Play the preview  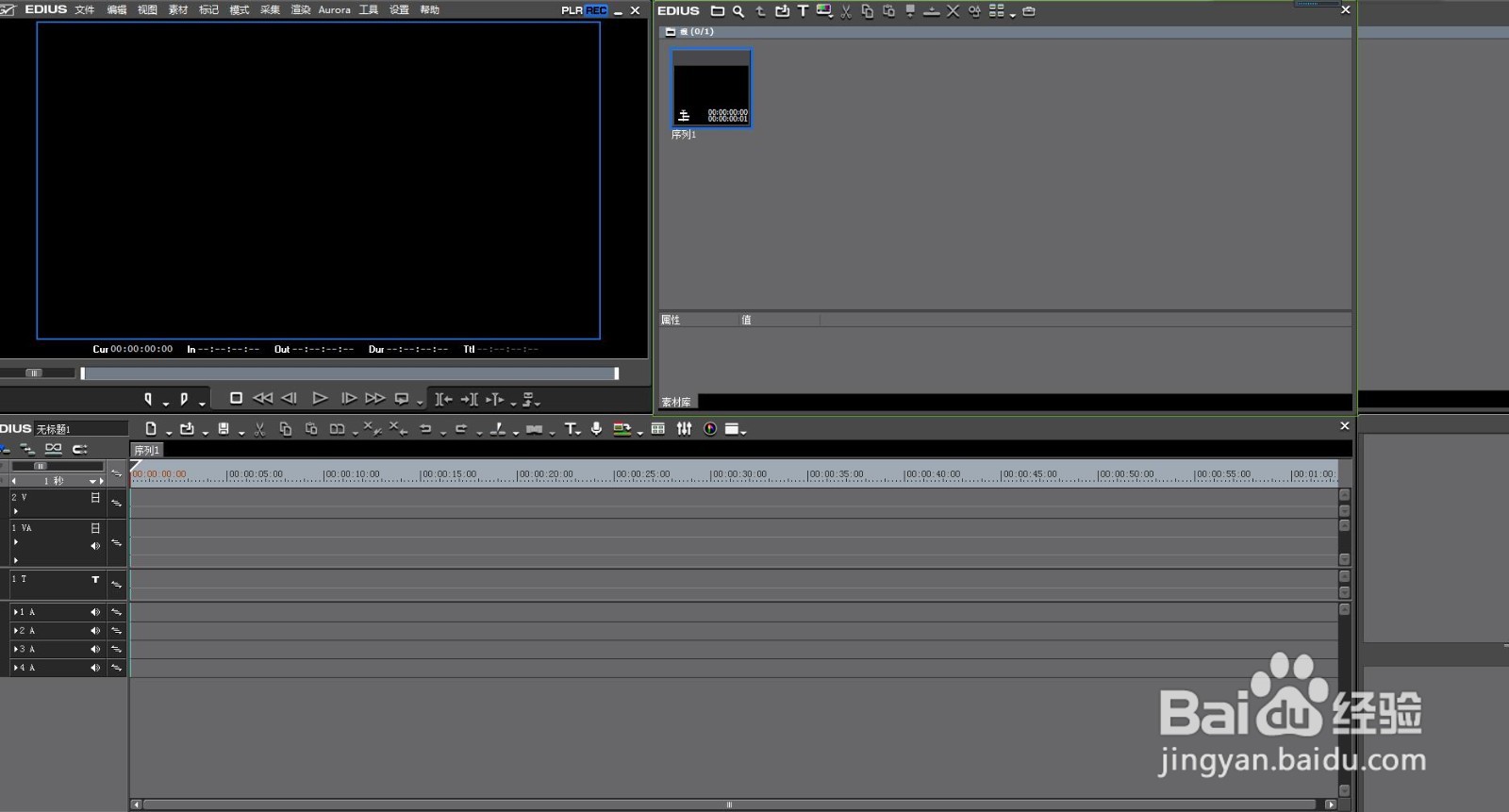coord(320,398)
